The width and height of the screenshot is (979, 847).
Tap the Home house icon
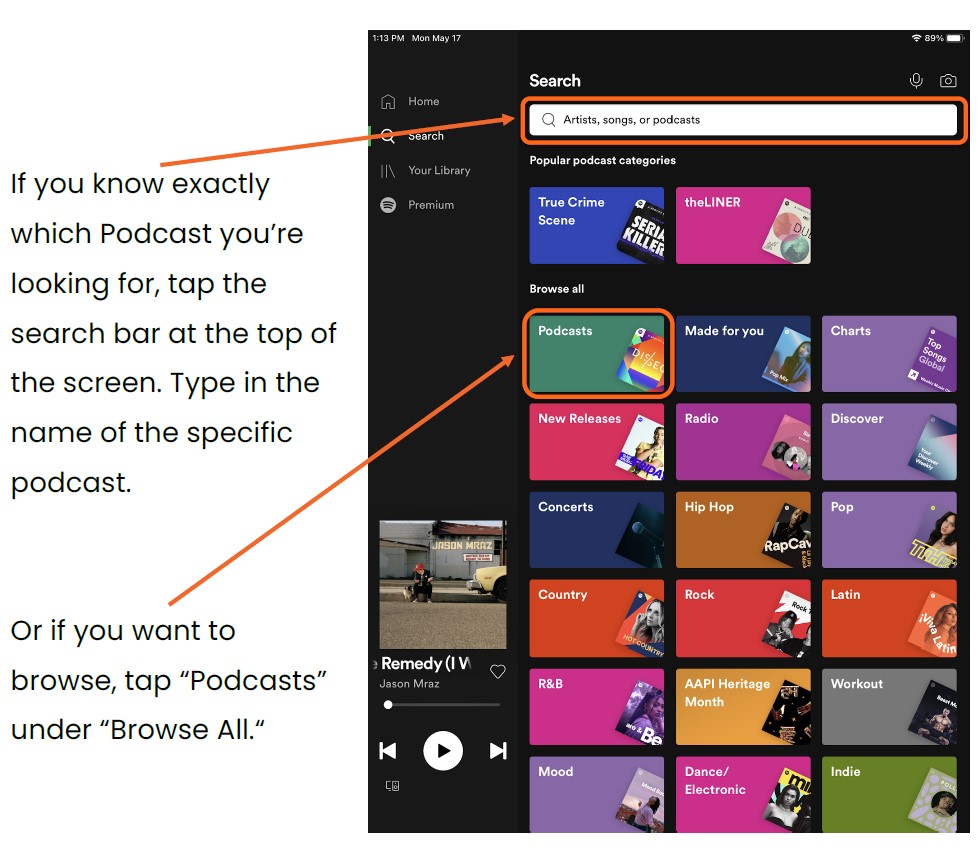[388, 101]
